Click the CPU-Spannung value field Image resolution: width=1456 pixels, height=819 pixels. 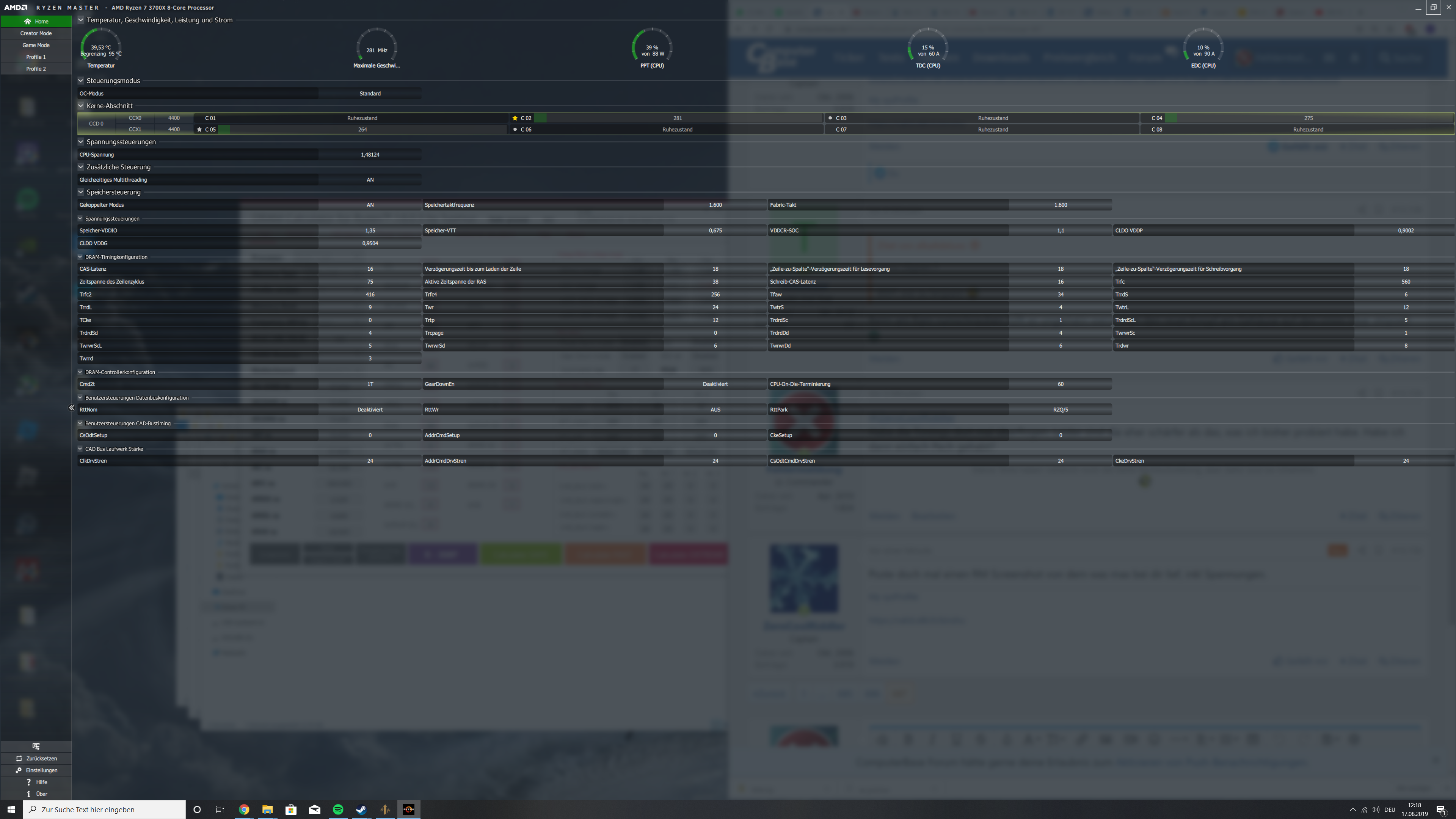370,155
